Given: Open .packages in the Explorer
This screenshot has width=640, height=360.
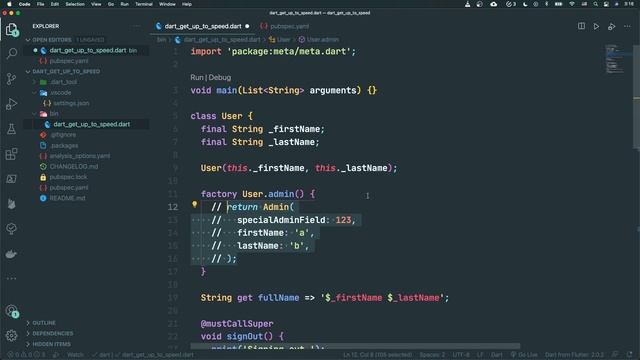Looking at the screenshot, I should [x=64, y=145].
